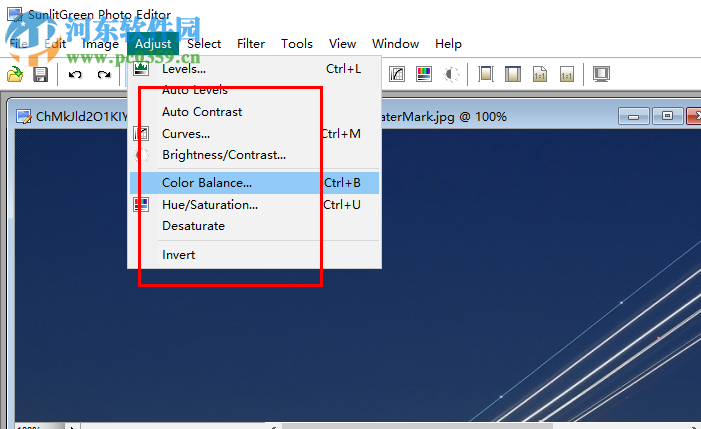The height and width of the screenshot is (429, 701).
Task: Click the fit-to-window icon with brackets
Action: pyautogui.click(x=486, y=74)
